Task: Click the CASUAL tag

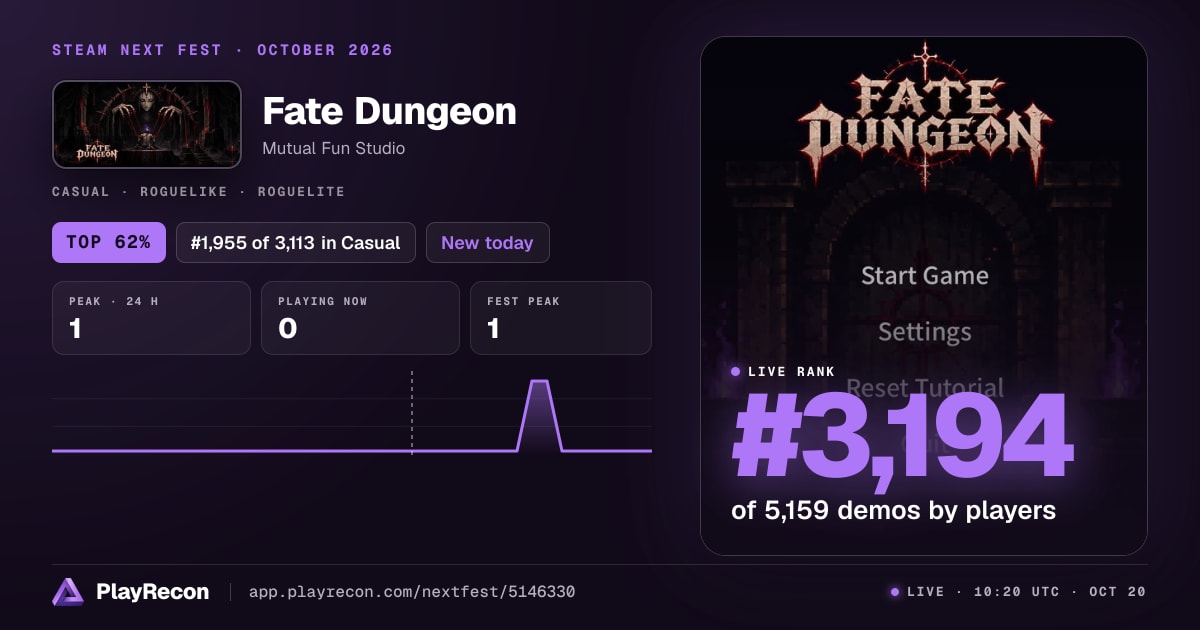Action: 81,191
